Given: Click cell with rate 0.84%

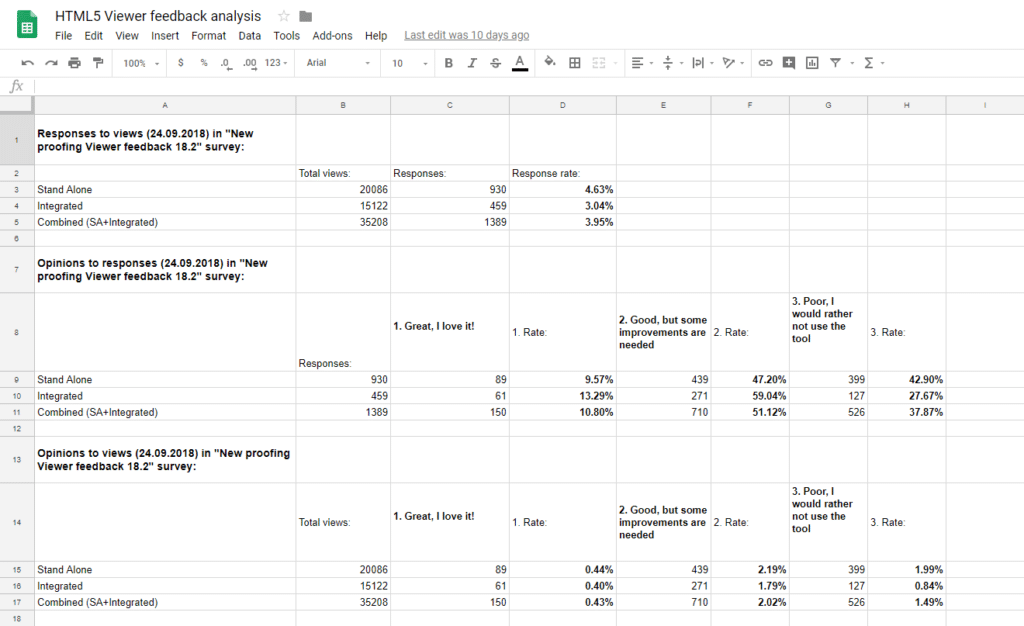Looking at the screenshot, I should 906,586.
